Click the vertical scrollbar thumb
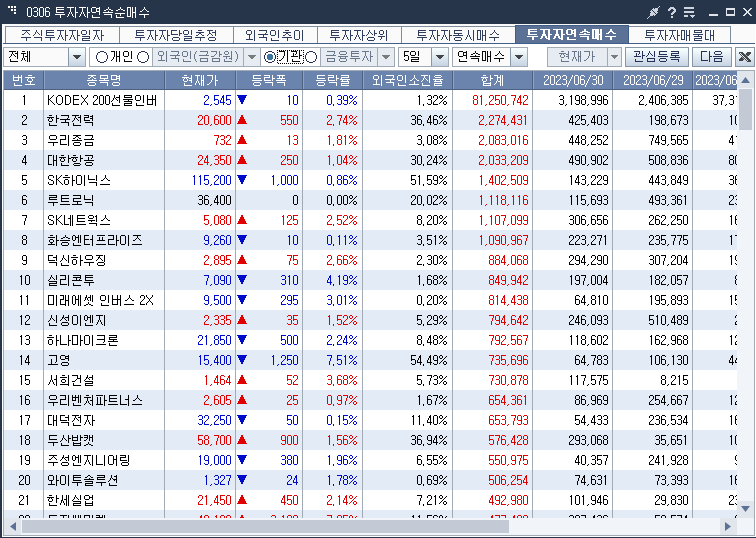 (x=745, y=109)
